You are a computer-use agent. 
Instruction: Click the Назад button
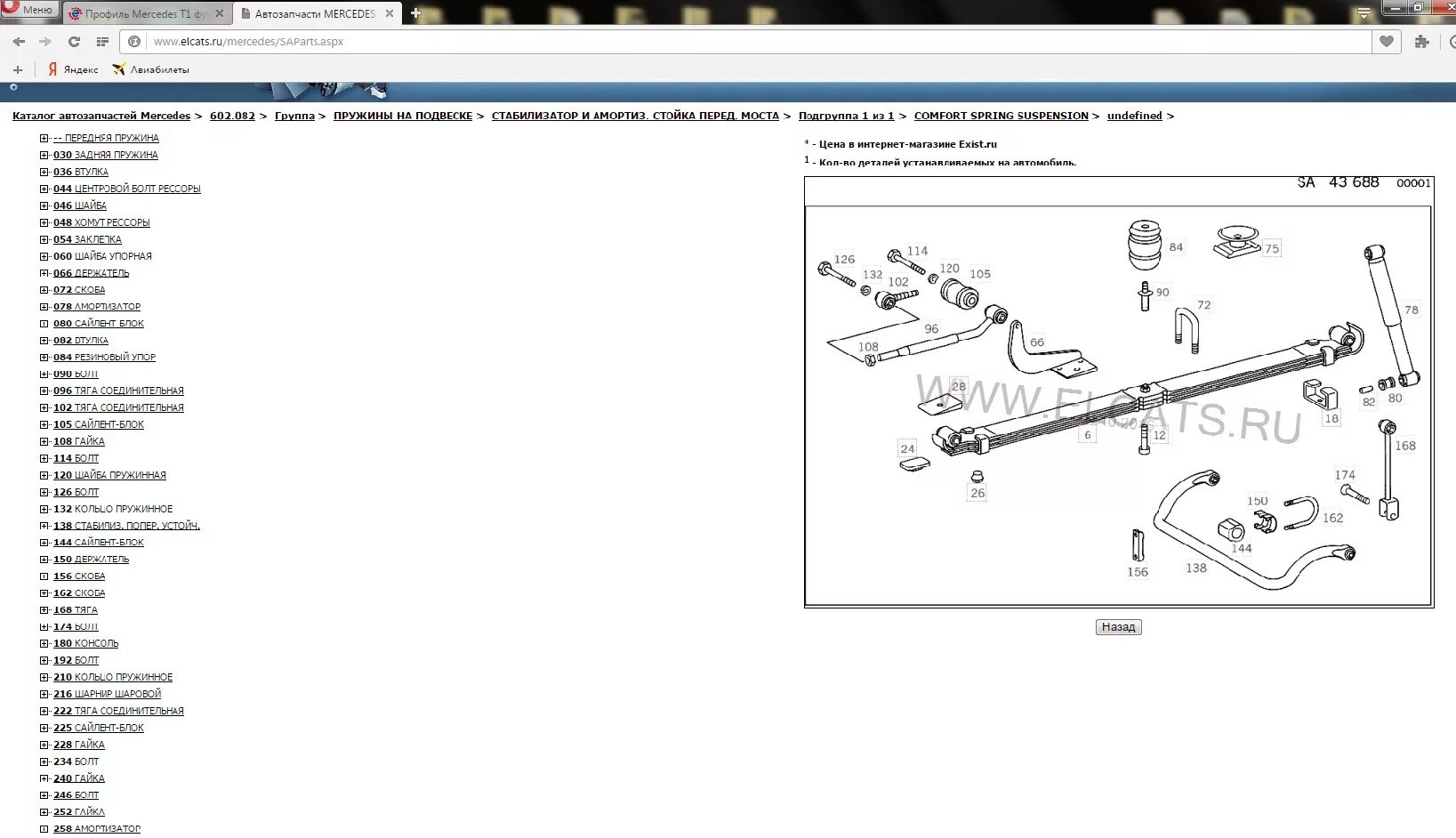[x=1118, y=627]
